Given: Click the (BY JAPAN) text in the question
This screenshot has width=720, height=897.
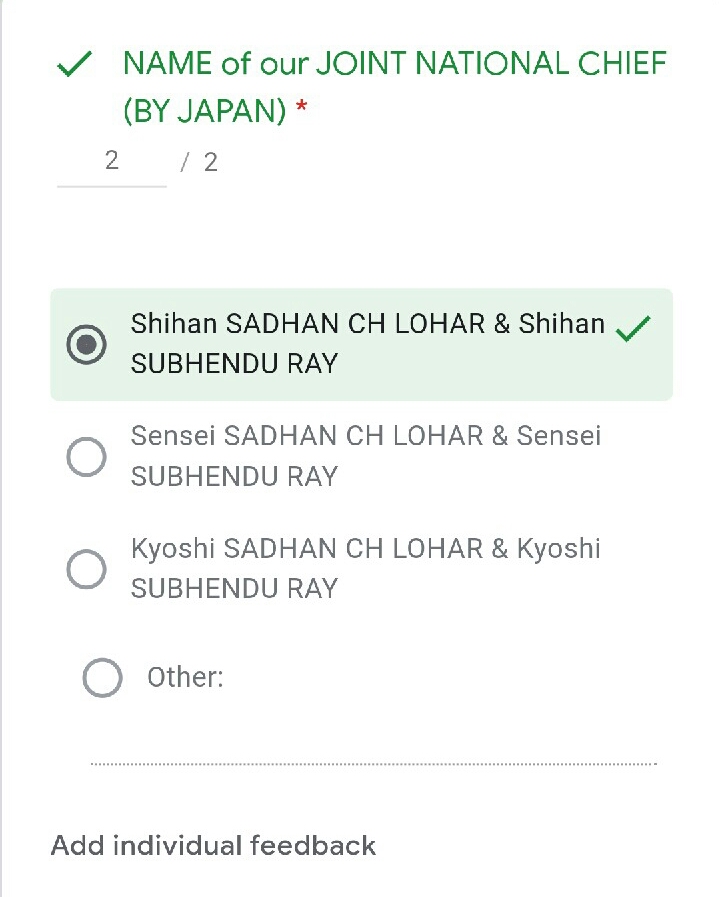Looking at the screenshot, I should [205, 111].
